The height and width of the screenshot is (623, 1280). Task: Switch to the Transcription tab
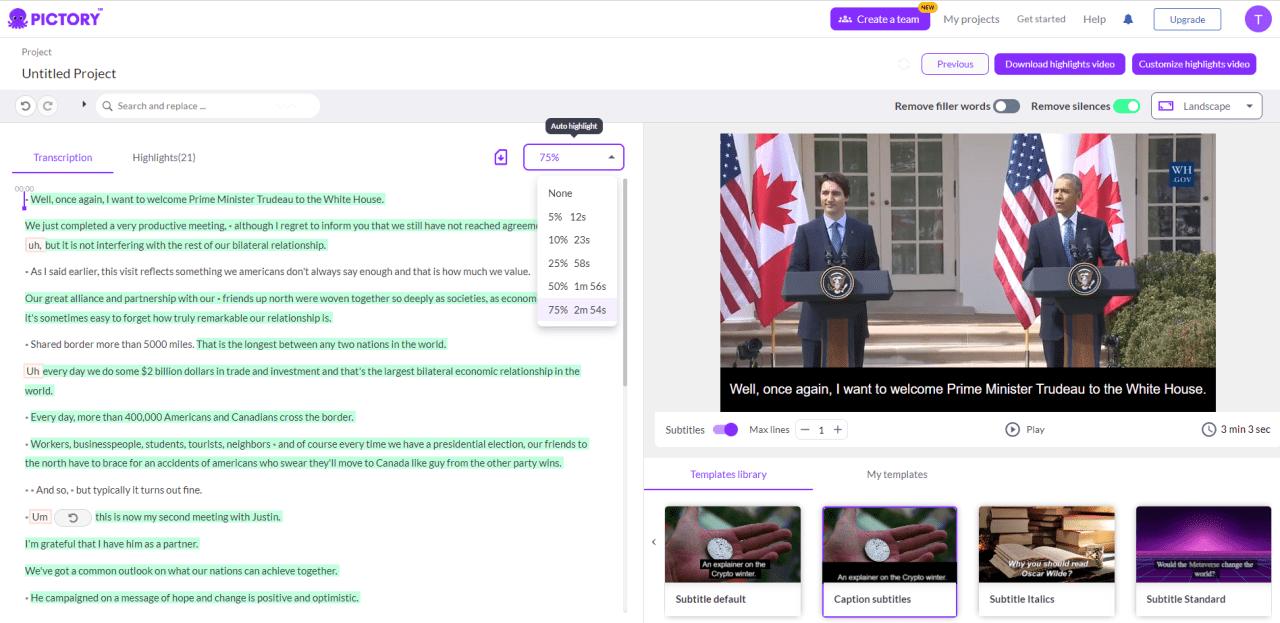tap(62, 157)
